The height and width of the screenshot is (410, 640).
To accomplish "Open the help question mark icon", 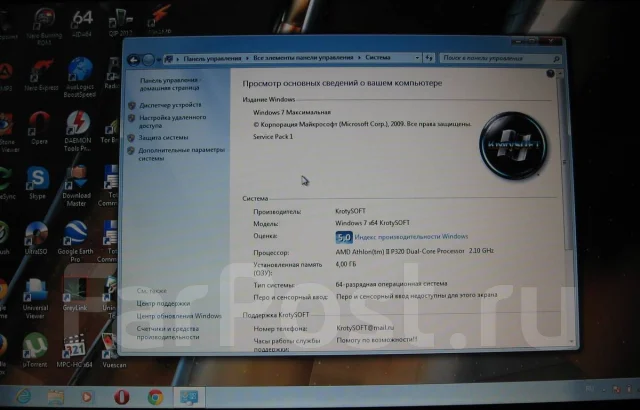I will tap(550, 73).
